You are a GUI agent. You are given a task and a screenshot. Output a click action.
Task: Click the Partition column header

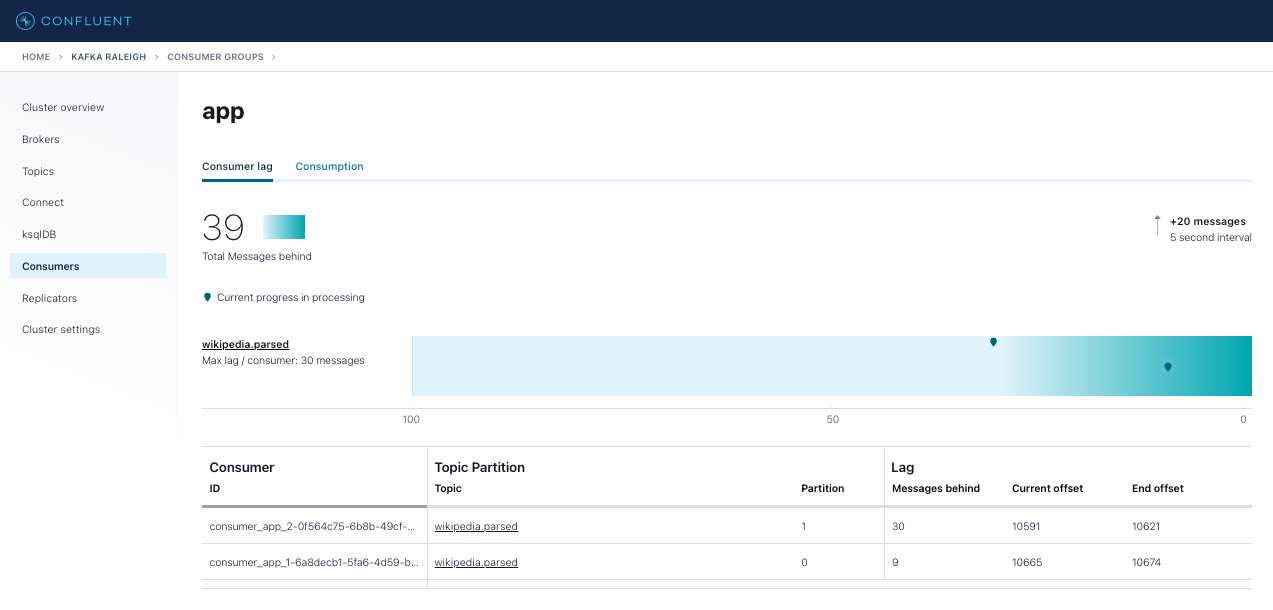pyautogui.click(x=823, y=488)
